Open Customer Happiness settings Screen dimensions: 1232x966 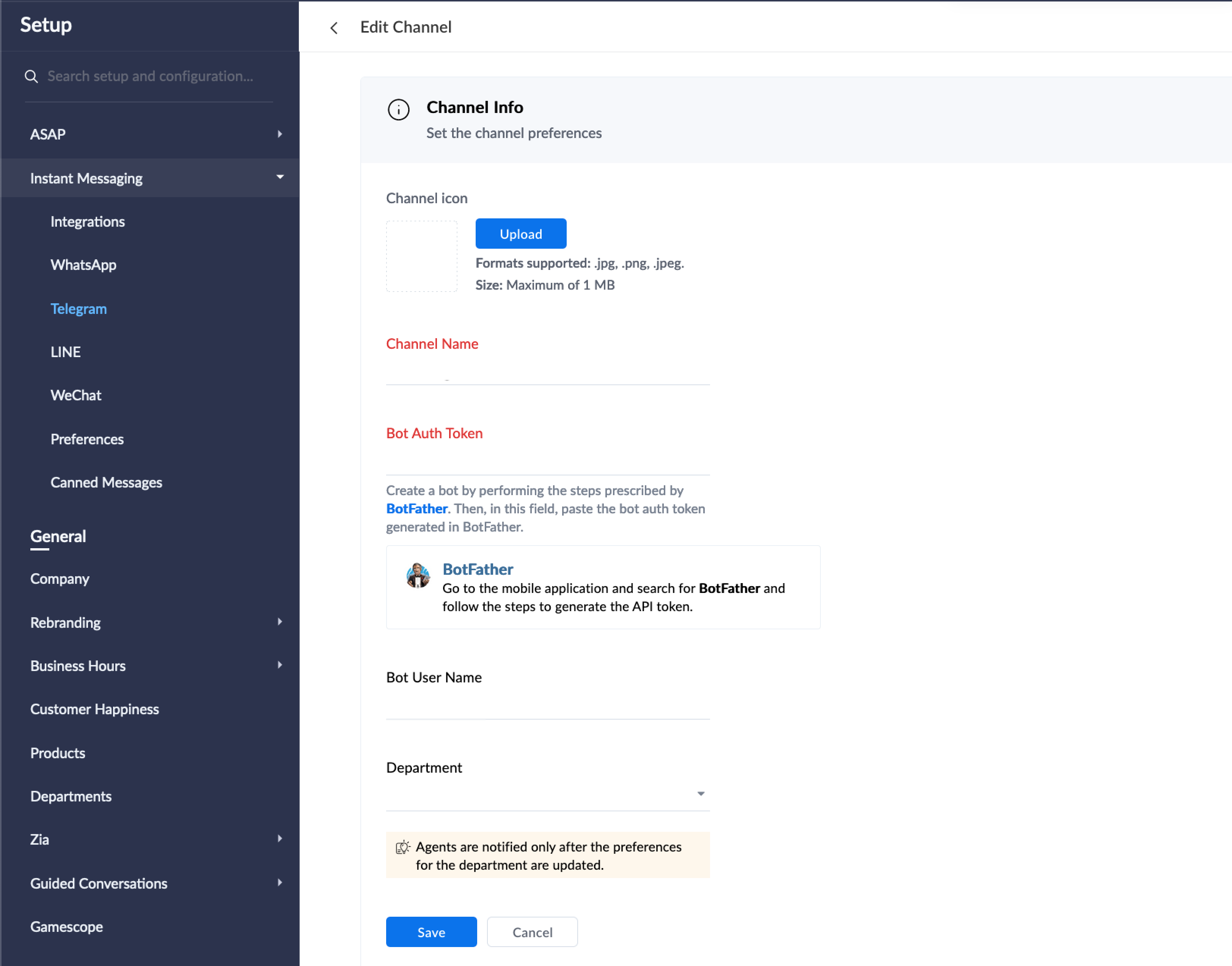94,709
